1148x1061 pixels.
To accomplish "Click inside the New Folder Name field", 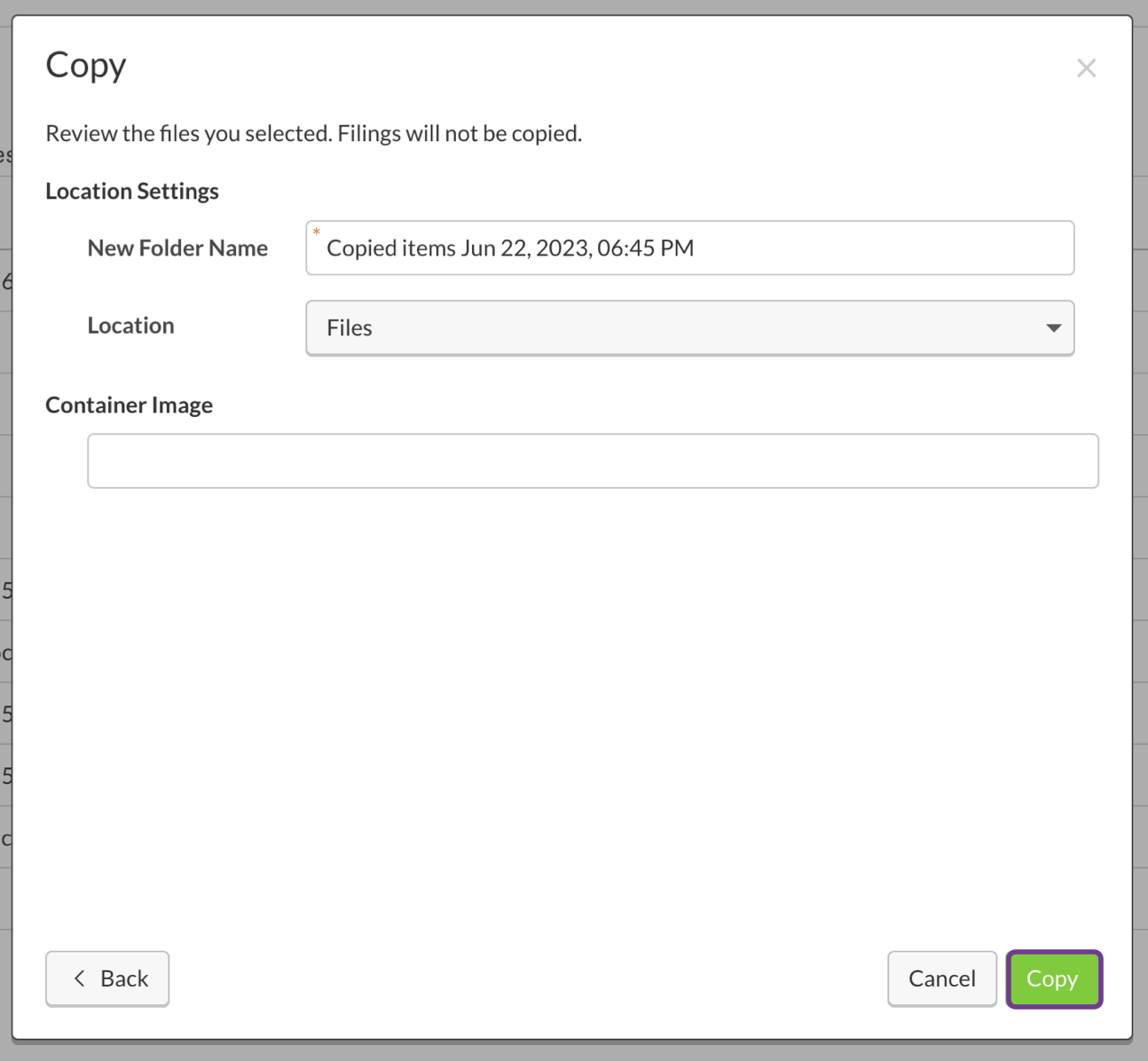I will point(690,248).
